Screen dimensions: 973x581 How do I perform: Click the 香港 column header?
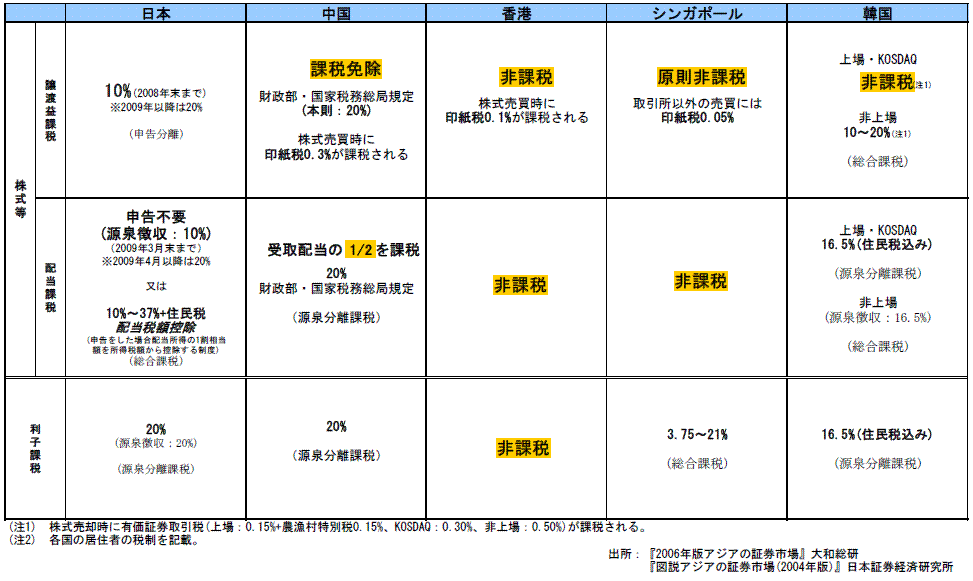pos(516,14)
